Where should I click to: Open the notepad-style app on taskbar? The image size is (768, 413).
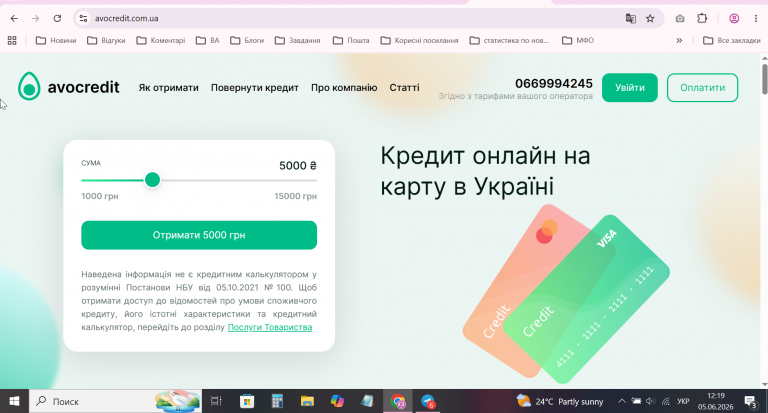click(367, 401)
